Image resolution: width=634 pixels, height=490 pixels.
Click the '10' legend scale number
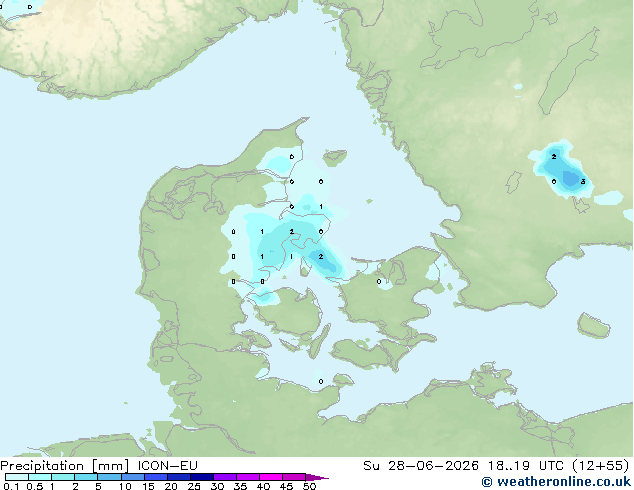coord(125,486)
